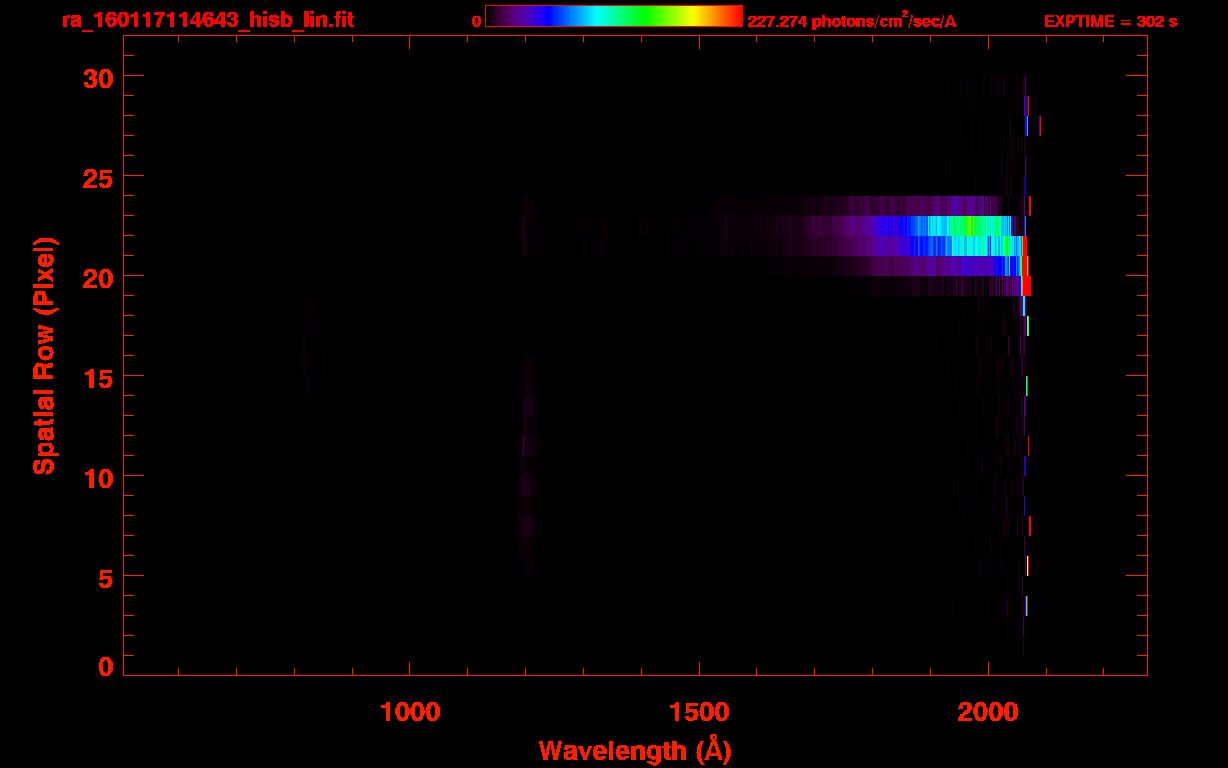Viewport: 1228px width, 768px height.
Task: Click the x-axis tick label 2000
Action: tap(988, 712)
